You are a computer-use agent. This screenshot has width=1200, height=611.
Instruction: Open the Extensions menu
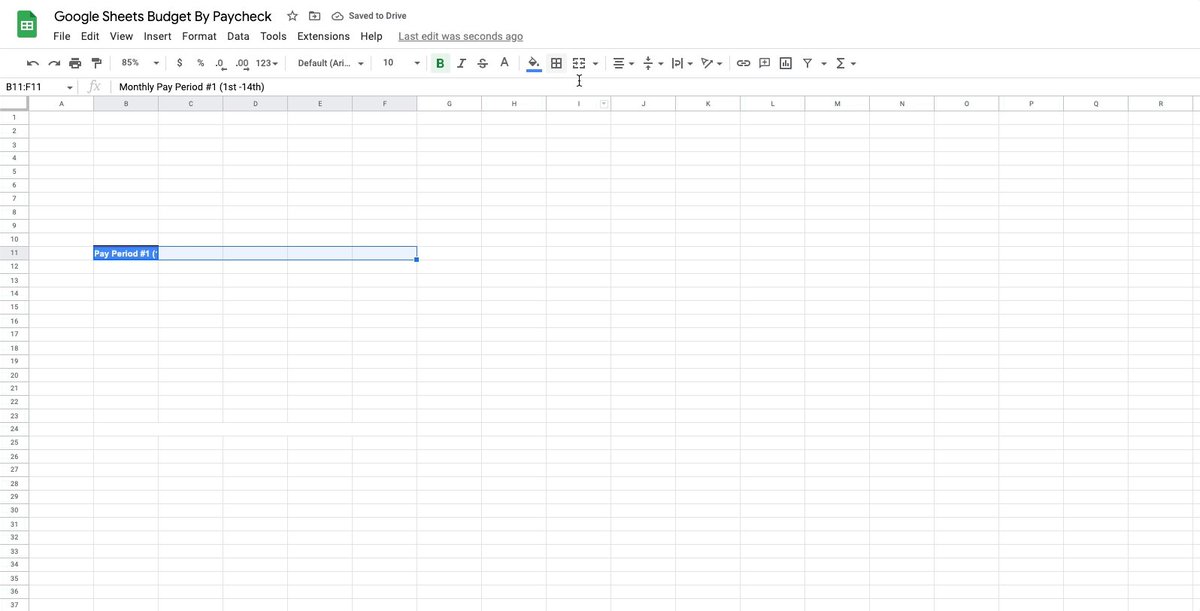pos(323,36)
